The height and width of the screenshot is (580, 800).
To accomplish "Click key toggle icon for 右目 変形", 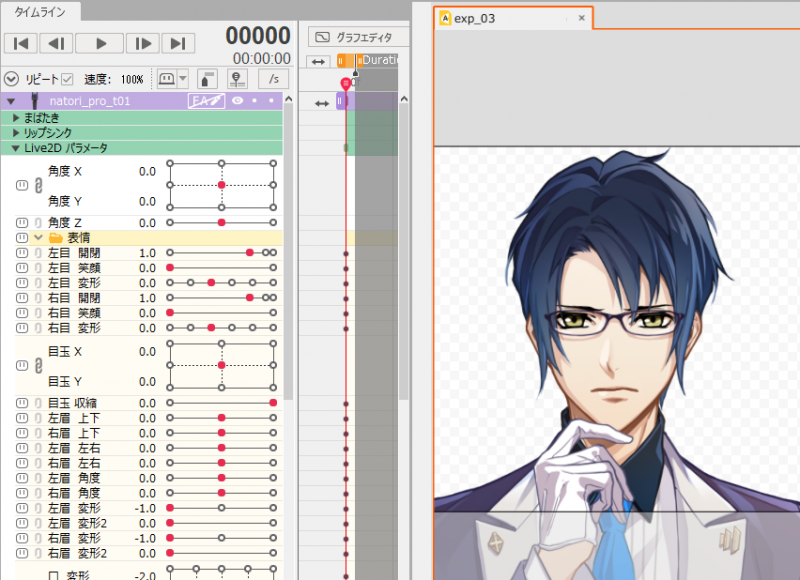I will pos(21,328).
